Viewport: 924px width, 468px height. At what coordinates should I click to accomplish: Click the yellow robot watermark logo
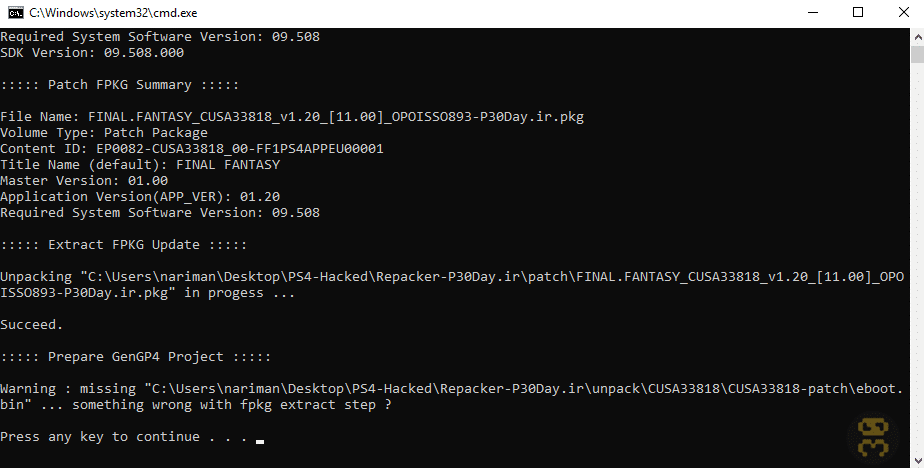[x=873, y=438]
